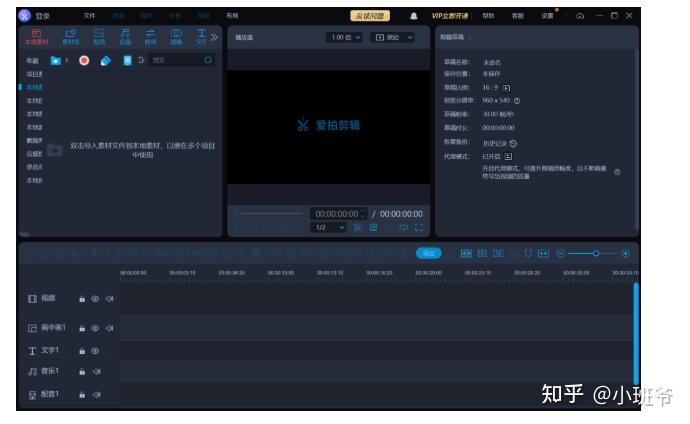The image size is (690, 424).
Task: Mute the 画中画1 track
Action: (110, 328)
